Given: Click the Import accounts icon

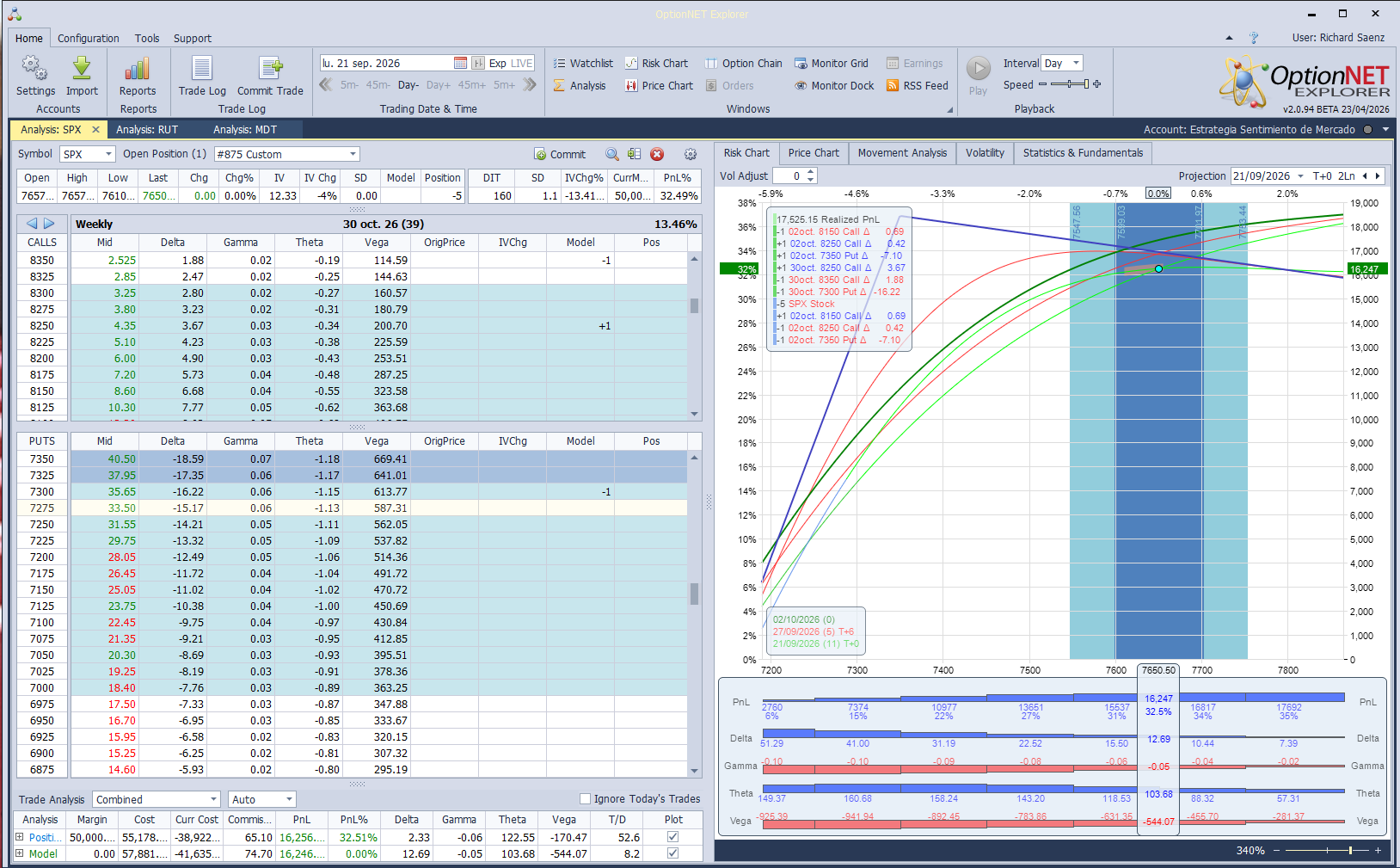Looking at the screenshot, I should 82,76.
